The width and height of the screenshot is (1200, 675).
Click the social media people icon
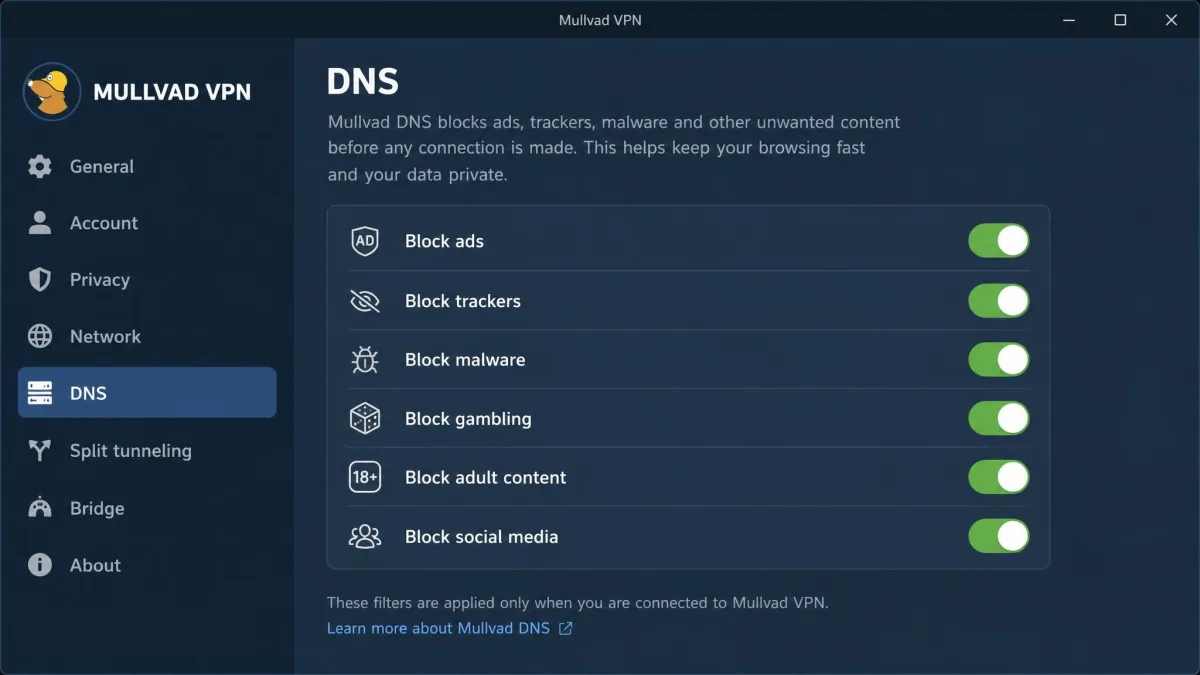tap(365, 537)
